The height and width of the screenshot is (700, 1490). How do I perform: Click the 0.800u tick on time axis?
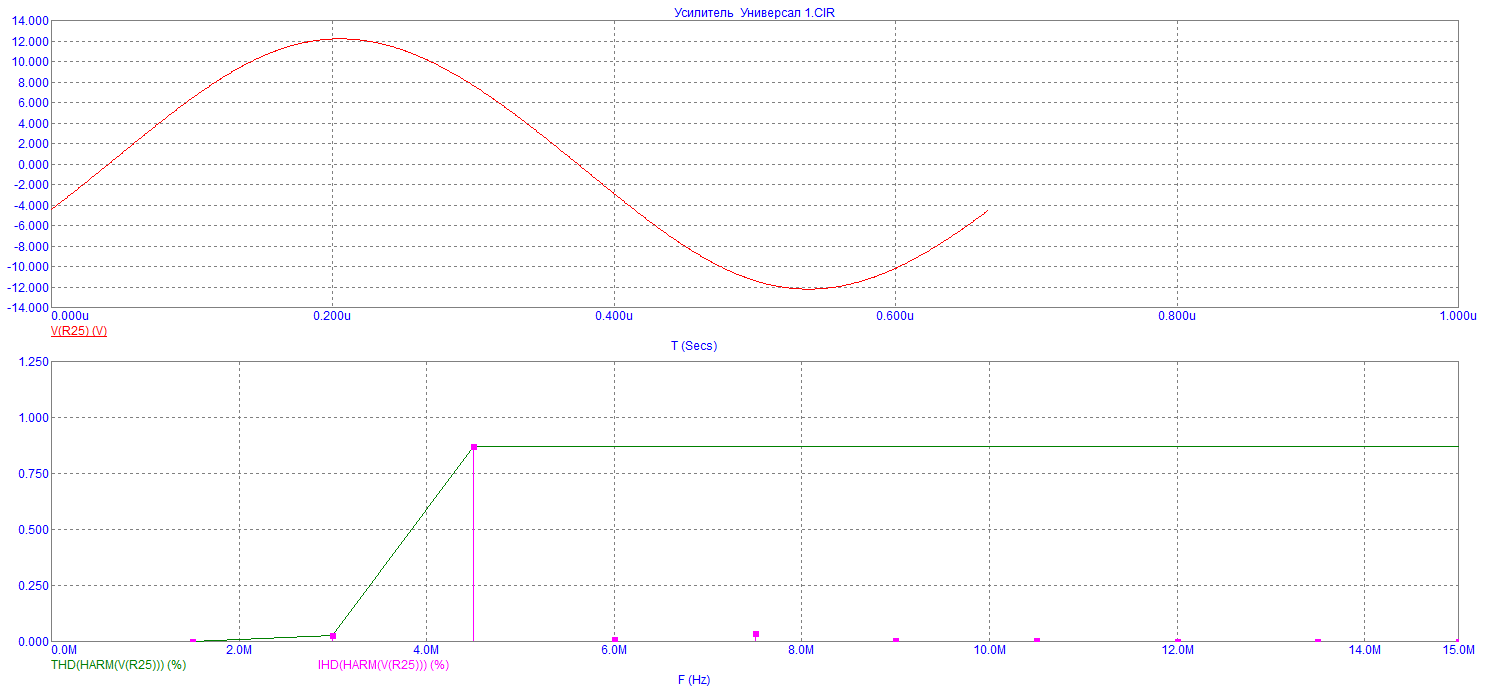tap(1176, 316)
